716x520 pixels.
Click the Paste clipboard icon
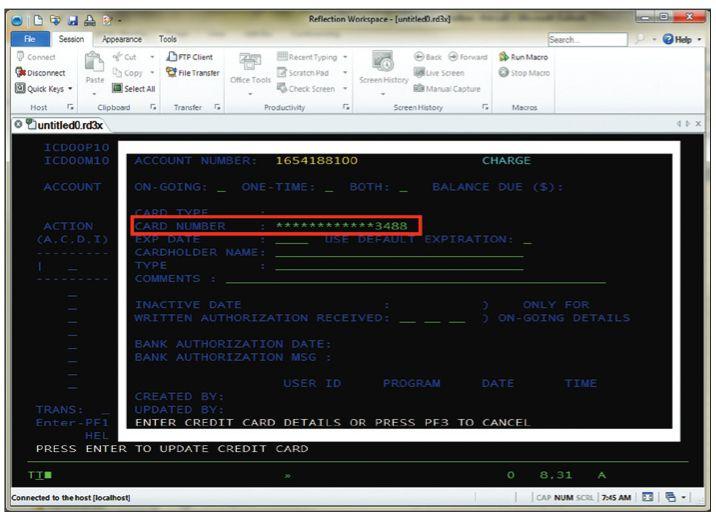(95, 62)
